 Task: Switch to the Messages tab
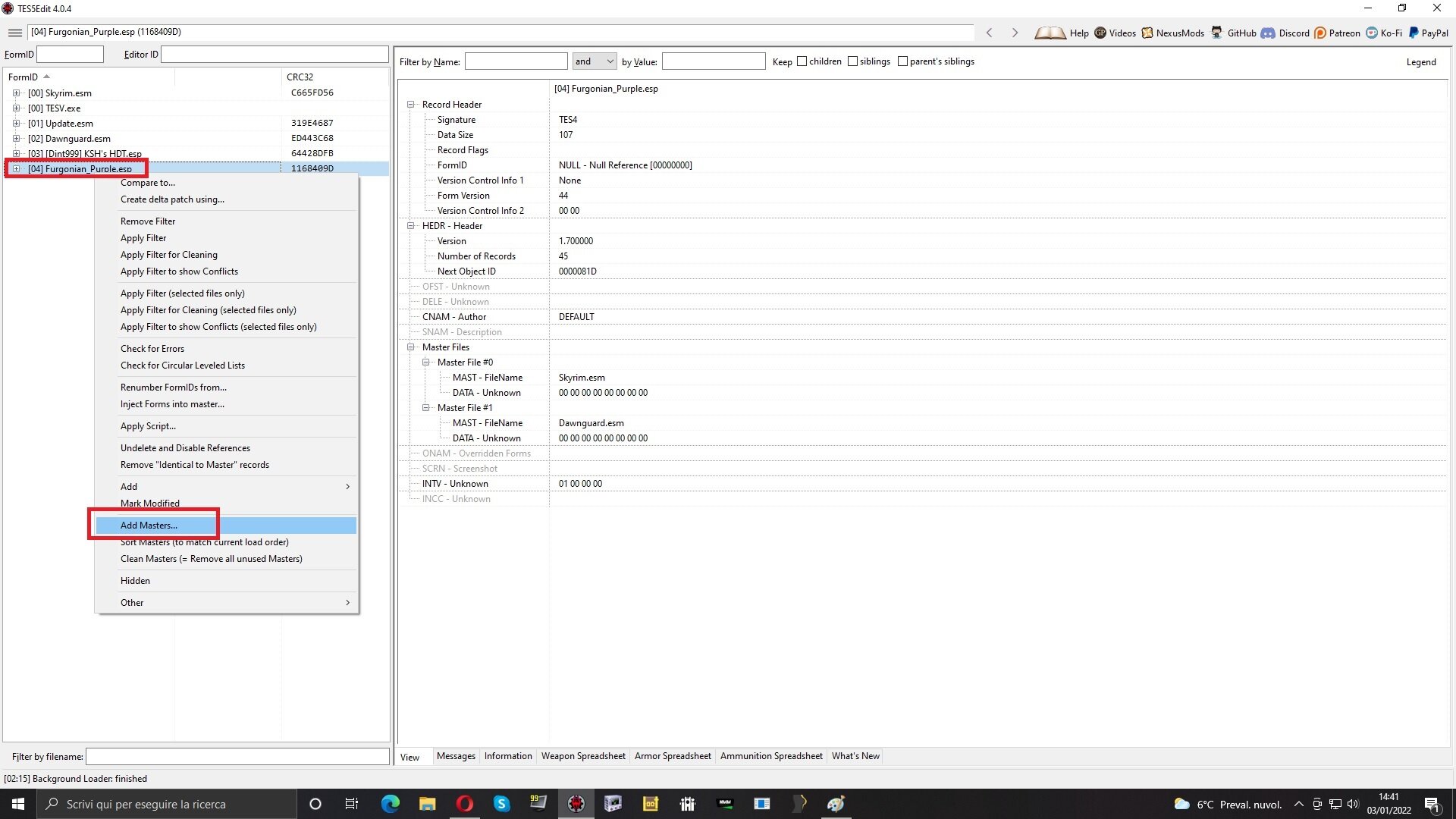click(456, 756)
